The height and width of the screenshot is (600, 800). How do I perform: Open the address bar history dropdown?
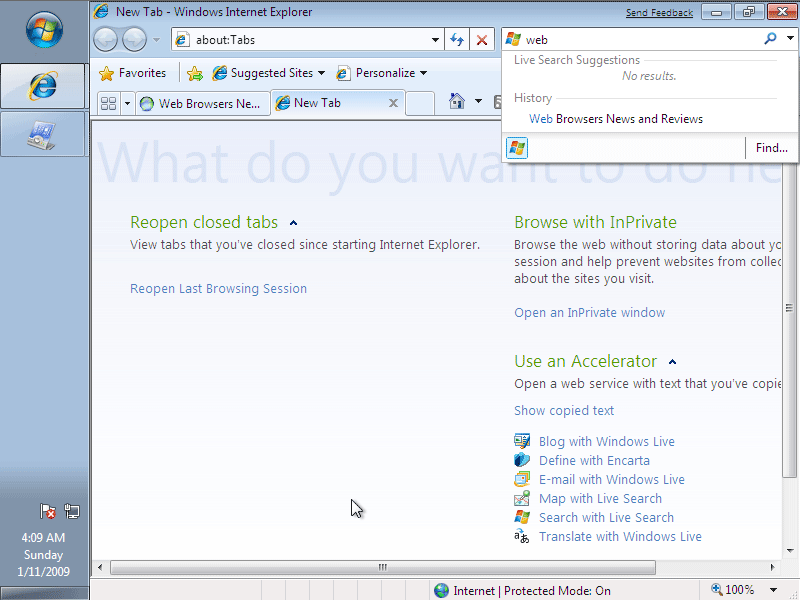[435, 40]
